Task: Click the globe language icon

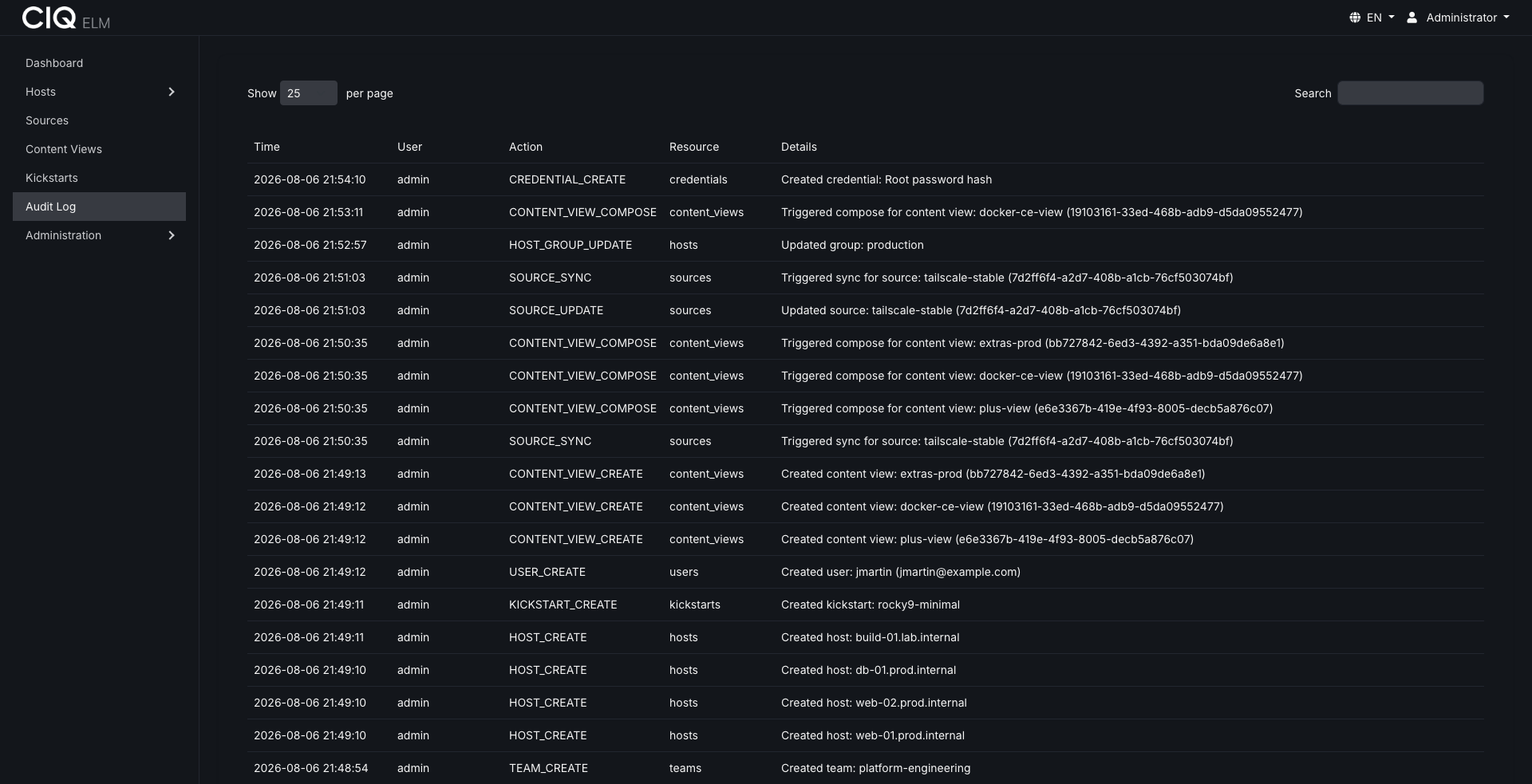Action: (x=1355, y=18)
